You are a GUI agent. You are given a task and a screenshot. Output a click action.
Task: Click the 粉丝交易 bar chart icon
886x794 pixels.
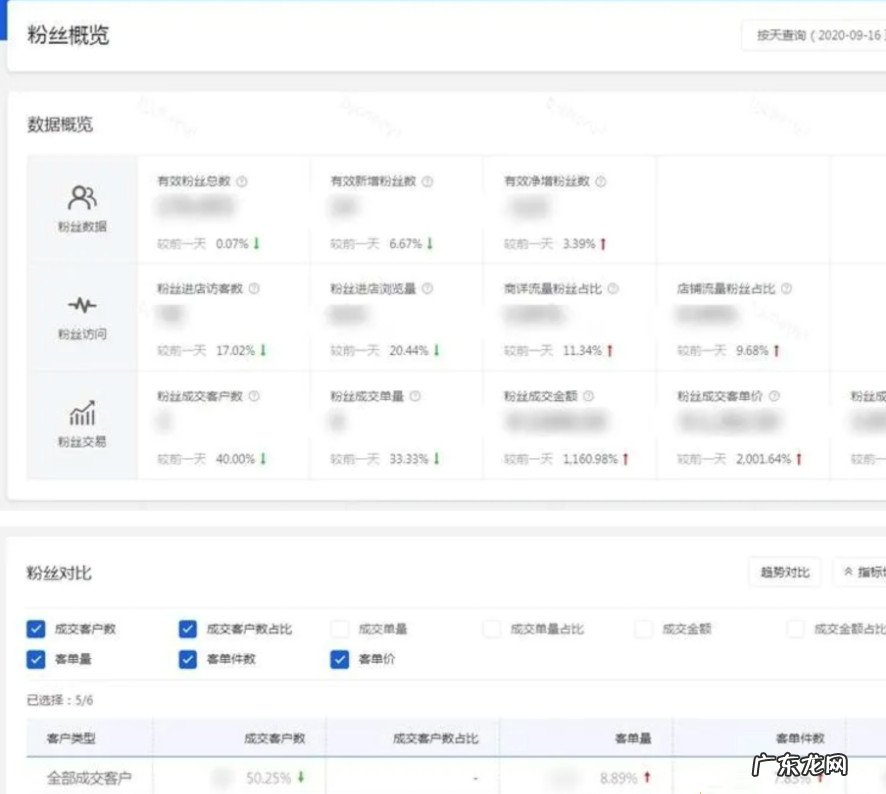tap(80, 410)
